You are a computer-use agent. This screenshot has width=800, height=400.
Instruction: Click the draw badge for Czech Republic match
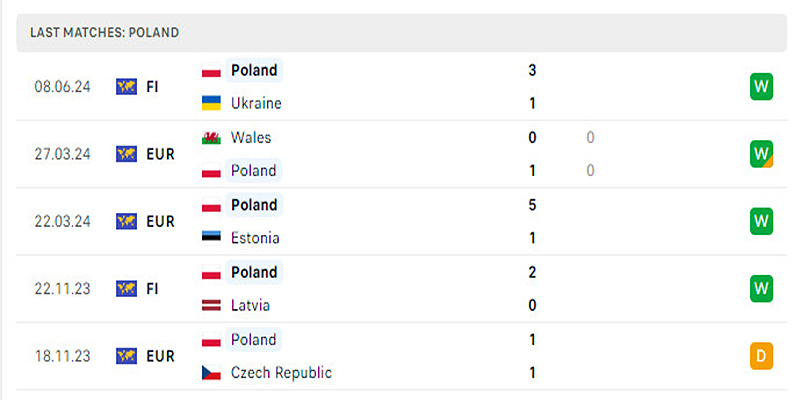click(762, 355)
